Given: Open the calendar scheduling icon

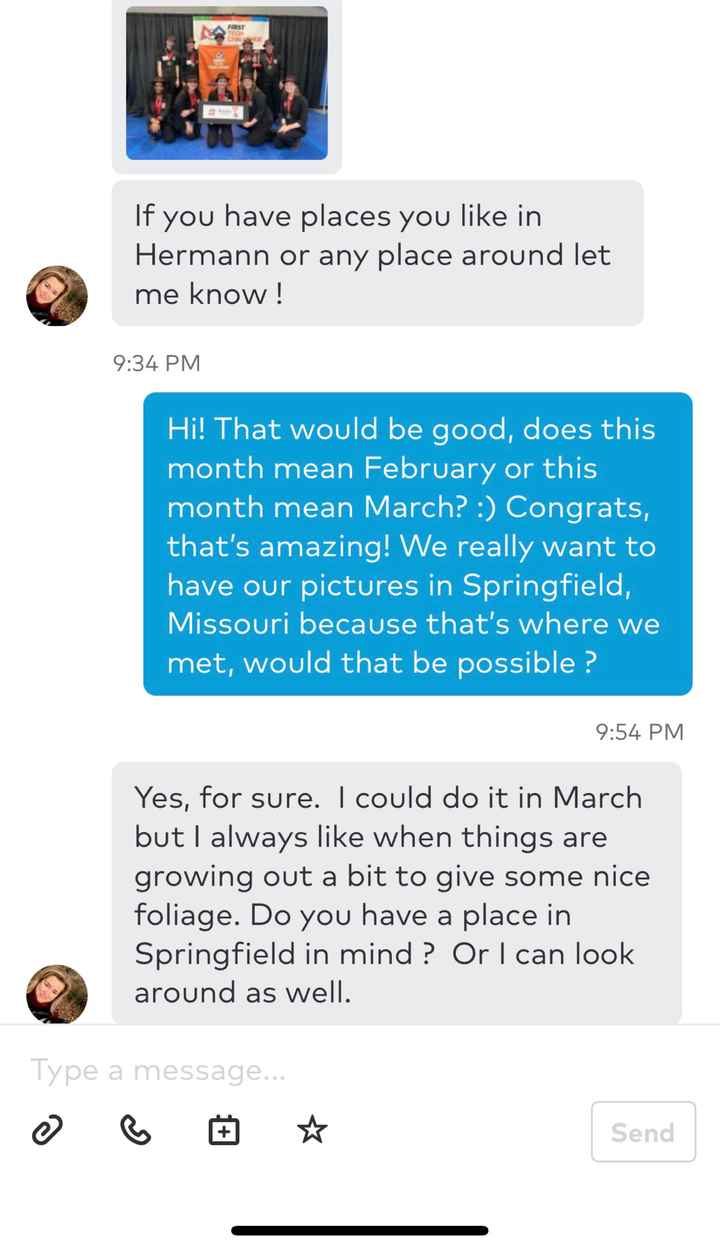Looking at the screenshot, I should [x=223, y=1131].
